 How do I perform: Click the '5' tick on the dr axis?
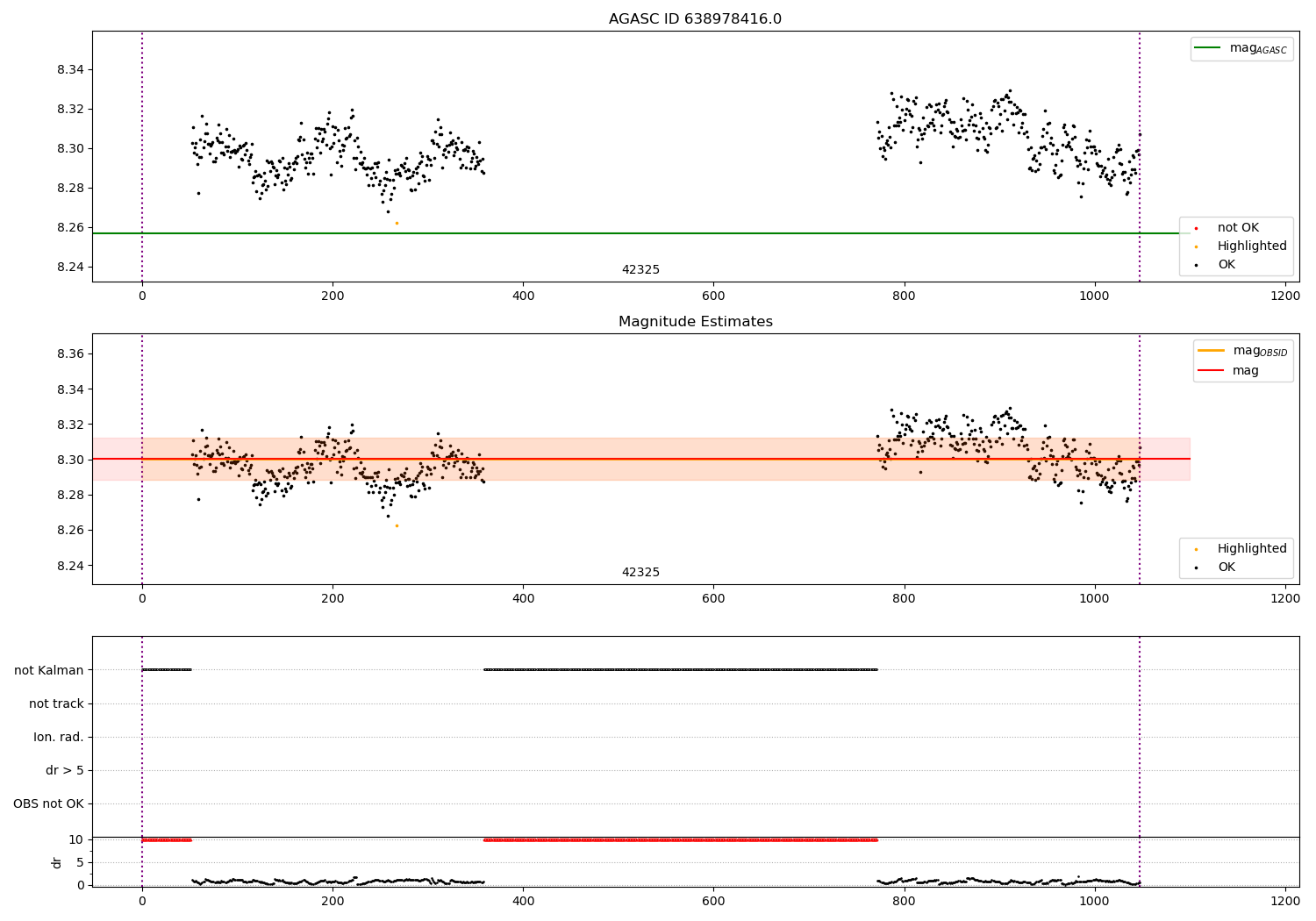click(x=81, y=863)
